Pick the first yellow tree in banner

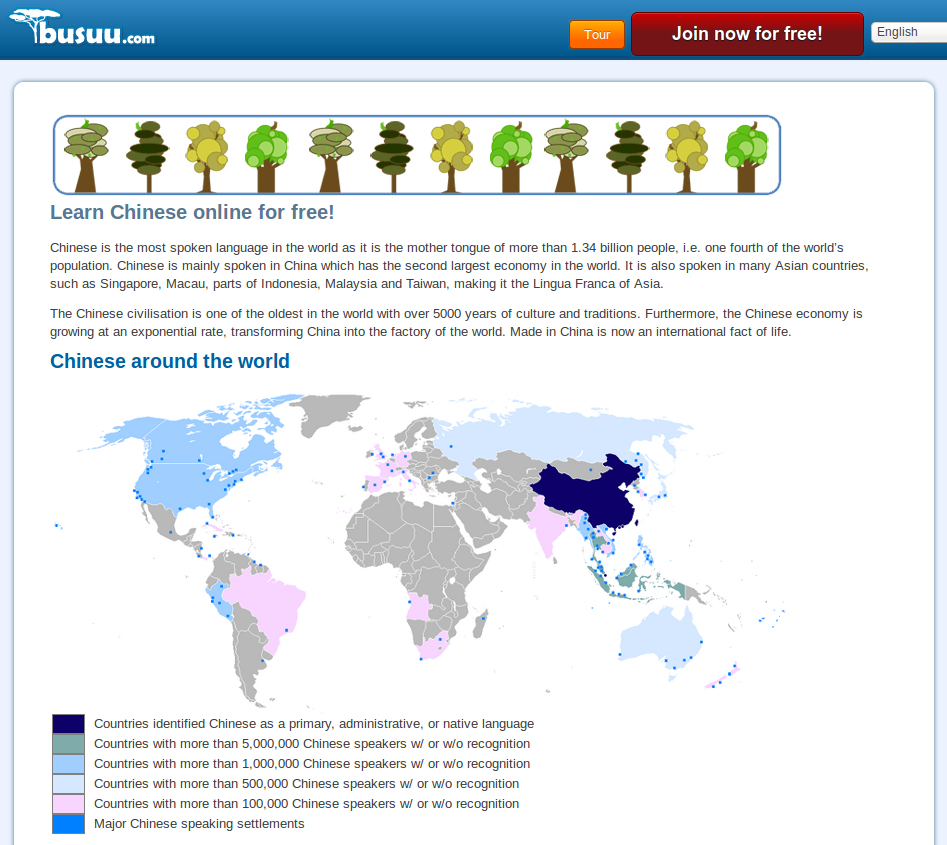click(207, 156)
